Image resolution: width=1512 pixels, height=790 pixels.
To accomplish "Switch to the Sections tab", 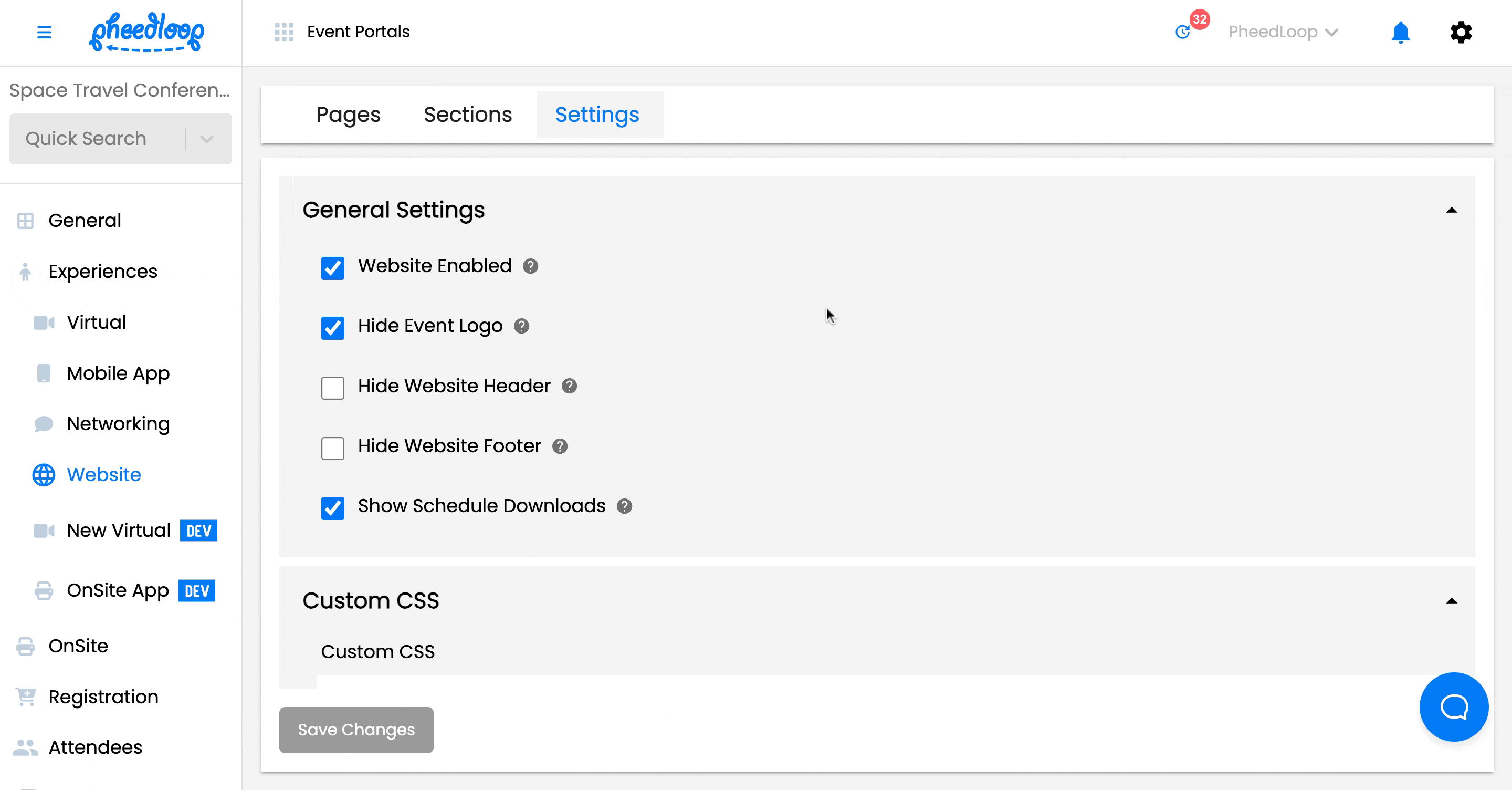I will coord(468,115).
